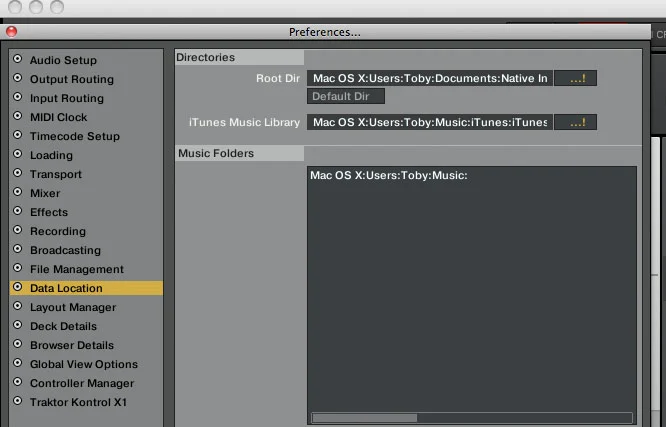Click the MIDI Clock bullet icon

point(17,117)
